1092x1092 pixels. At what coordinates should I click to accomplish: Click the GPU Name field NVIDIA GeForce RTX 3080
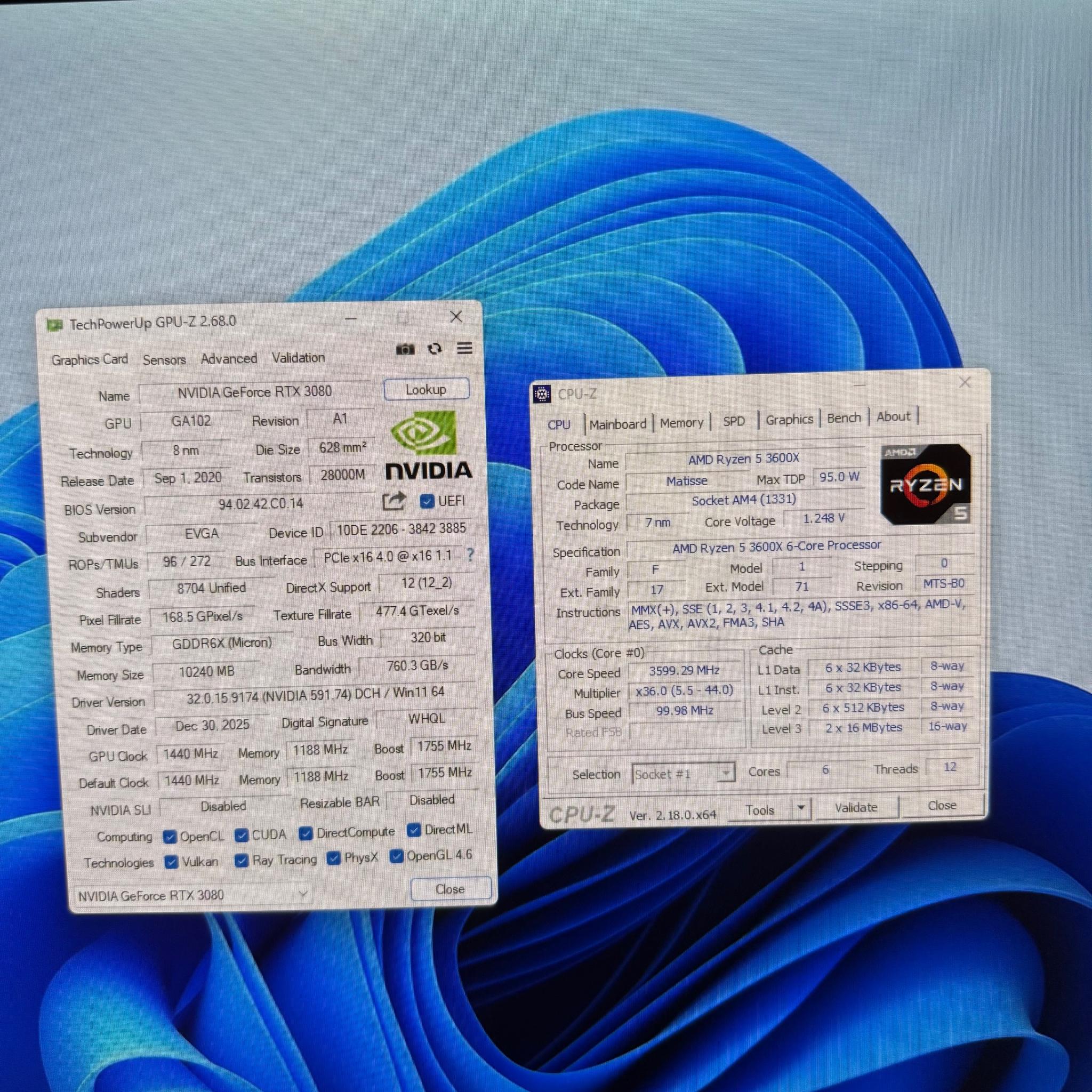254,392
